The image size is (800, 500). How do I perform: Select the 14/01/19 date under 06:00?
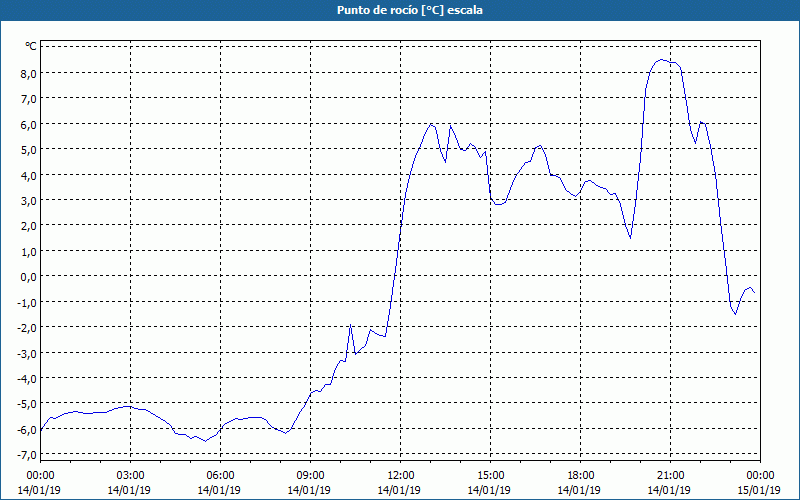pos(219,490)
